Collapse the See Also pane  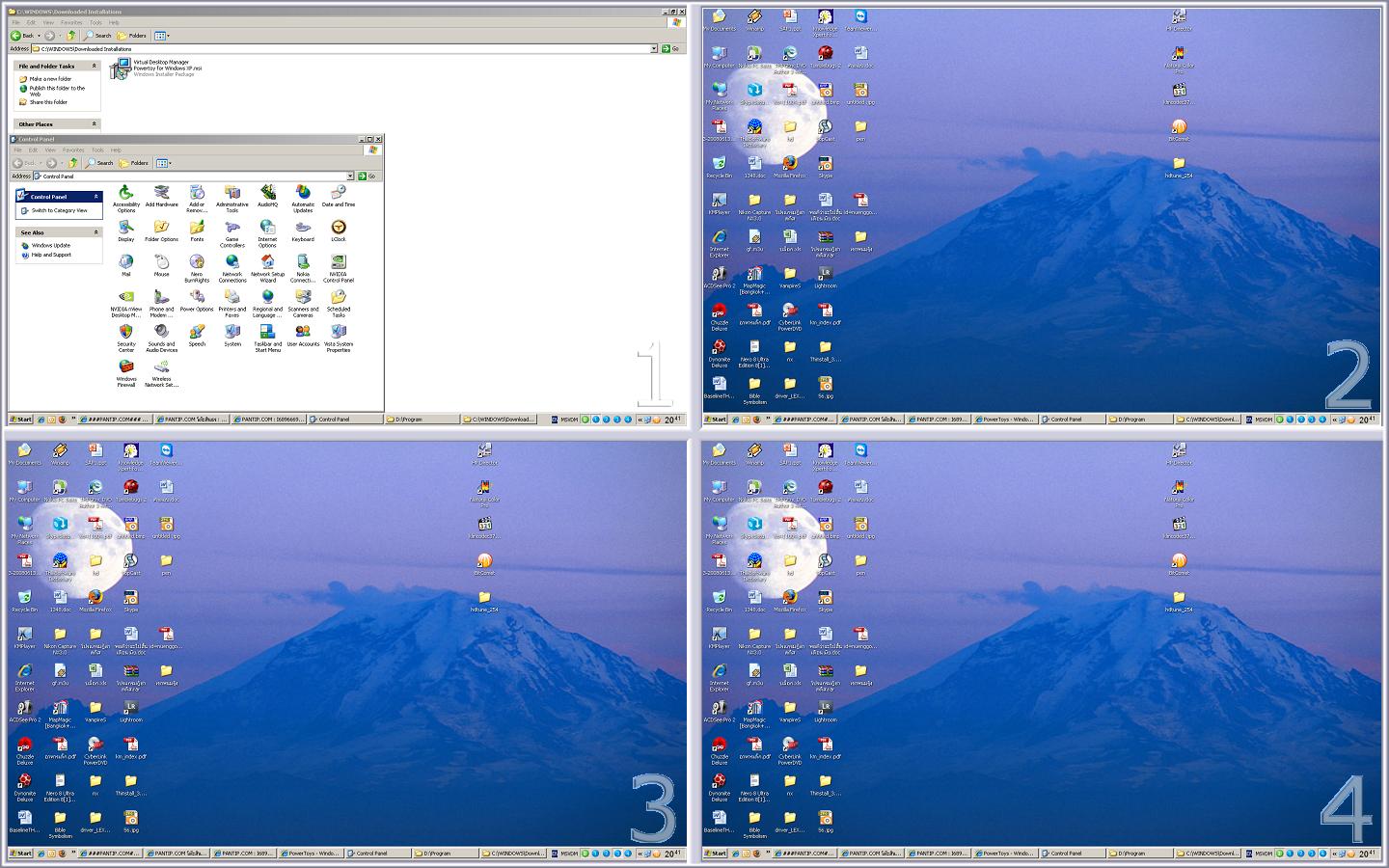coord(95,232)
